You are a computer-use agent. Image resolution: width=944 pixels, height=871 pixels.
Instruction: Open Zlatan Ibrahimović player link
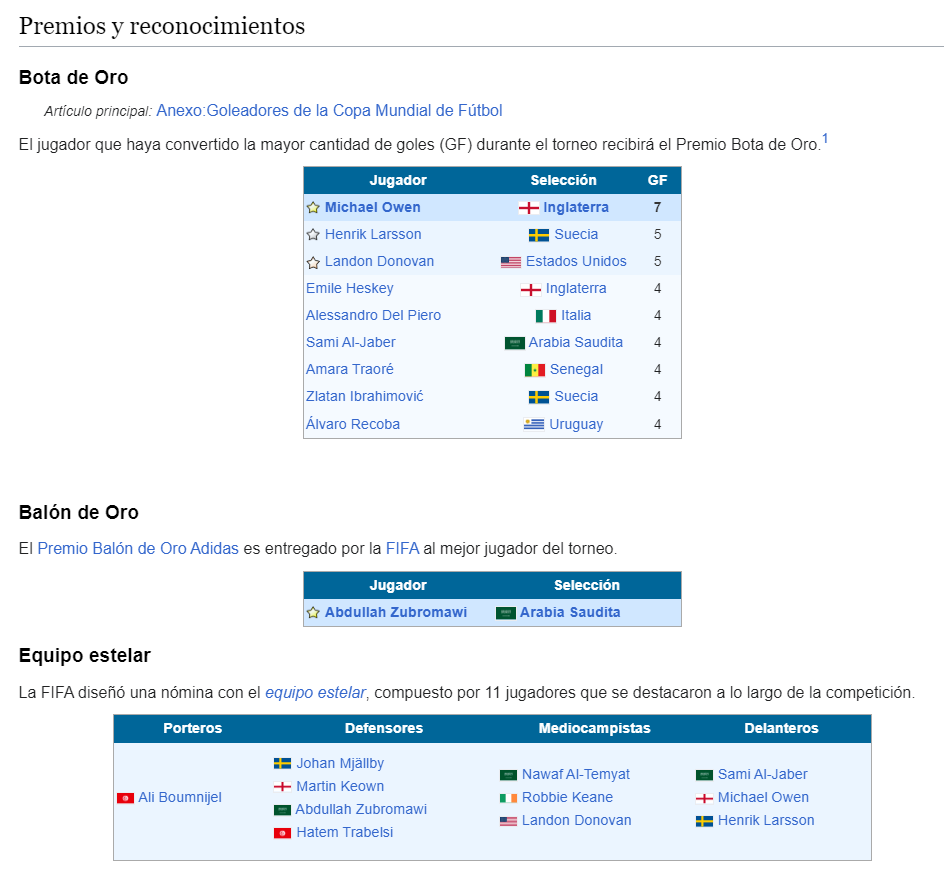tap(365, 396)
